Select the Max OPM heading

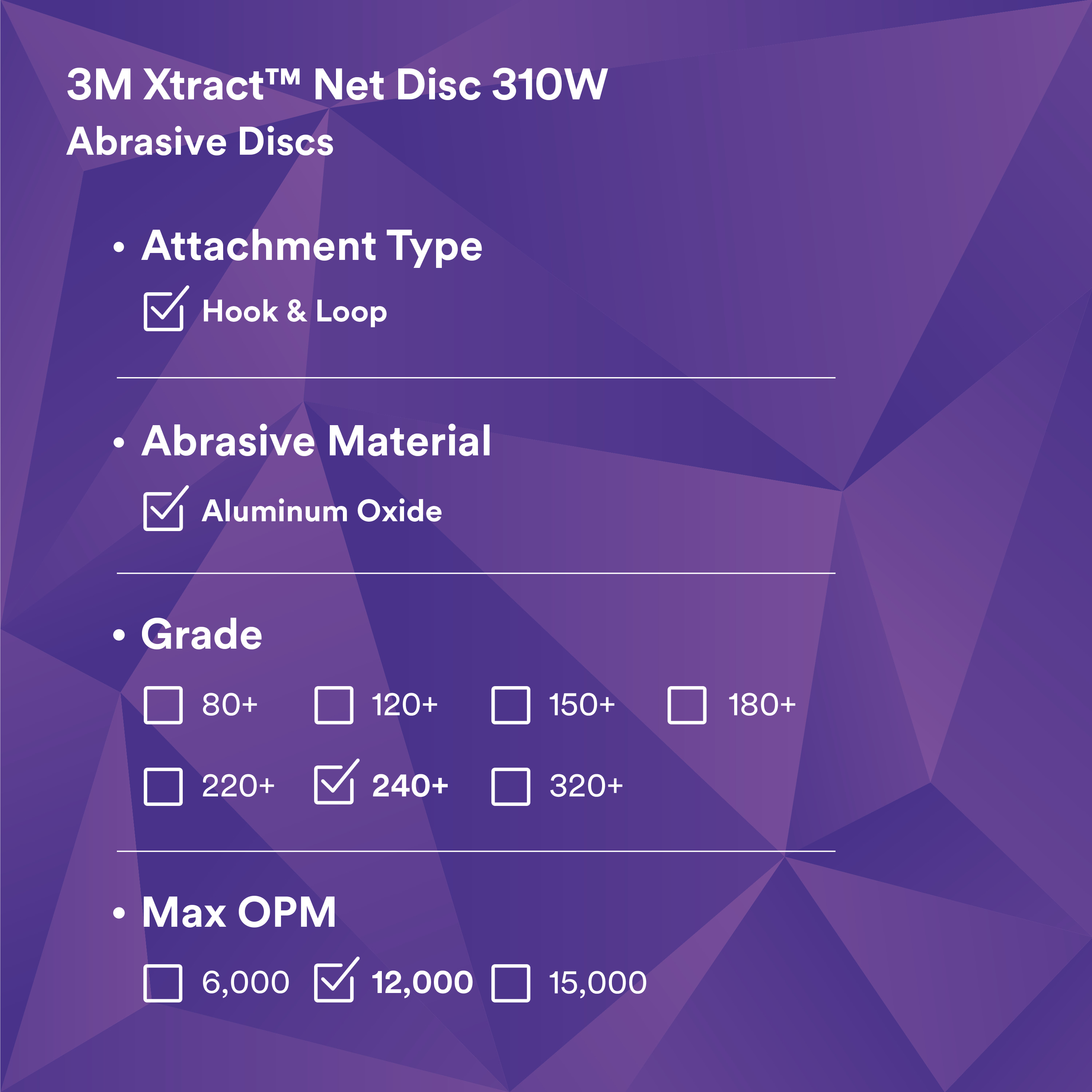pyautogui.click(x=239, y=912)
